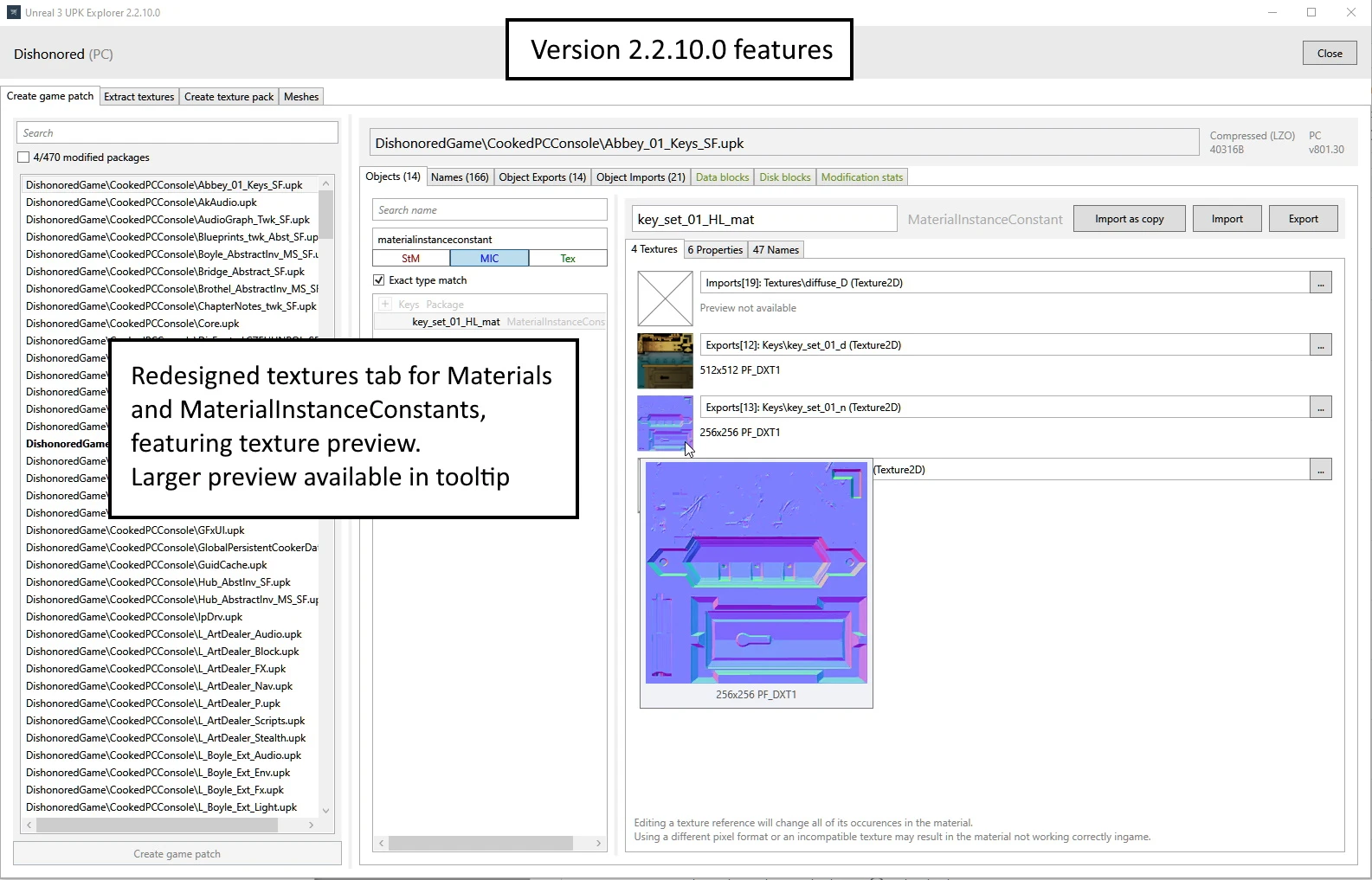1372x880 pixels.
Task: Disable Exact type match checkbox
Action: [x=379, y=280]
